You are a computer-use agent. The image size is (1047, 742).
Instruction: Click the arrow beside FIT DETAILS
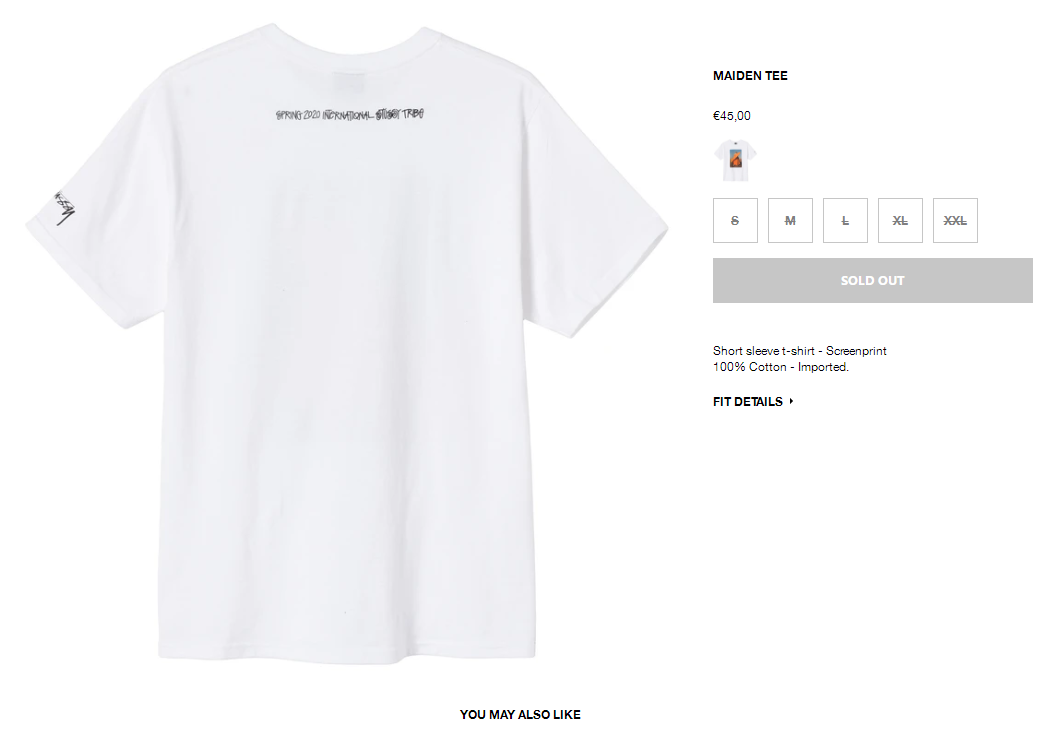click(791, 401)
